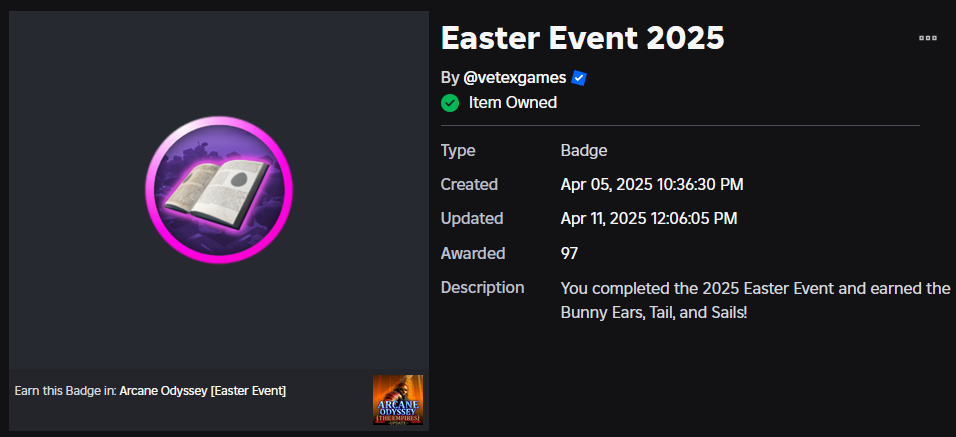The height and width of the screenshot is (437, 956).
Task: Click the blue verified checkmark badge
Action: click(x=579, y=78)
